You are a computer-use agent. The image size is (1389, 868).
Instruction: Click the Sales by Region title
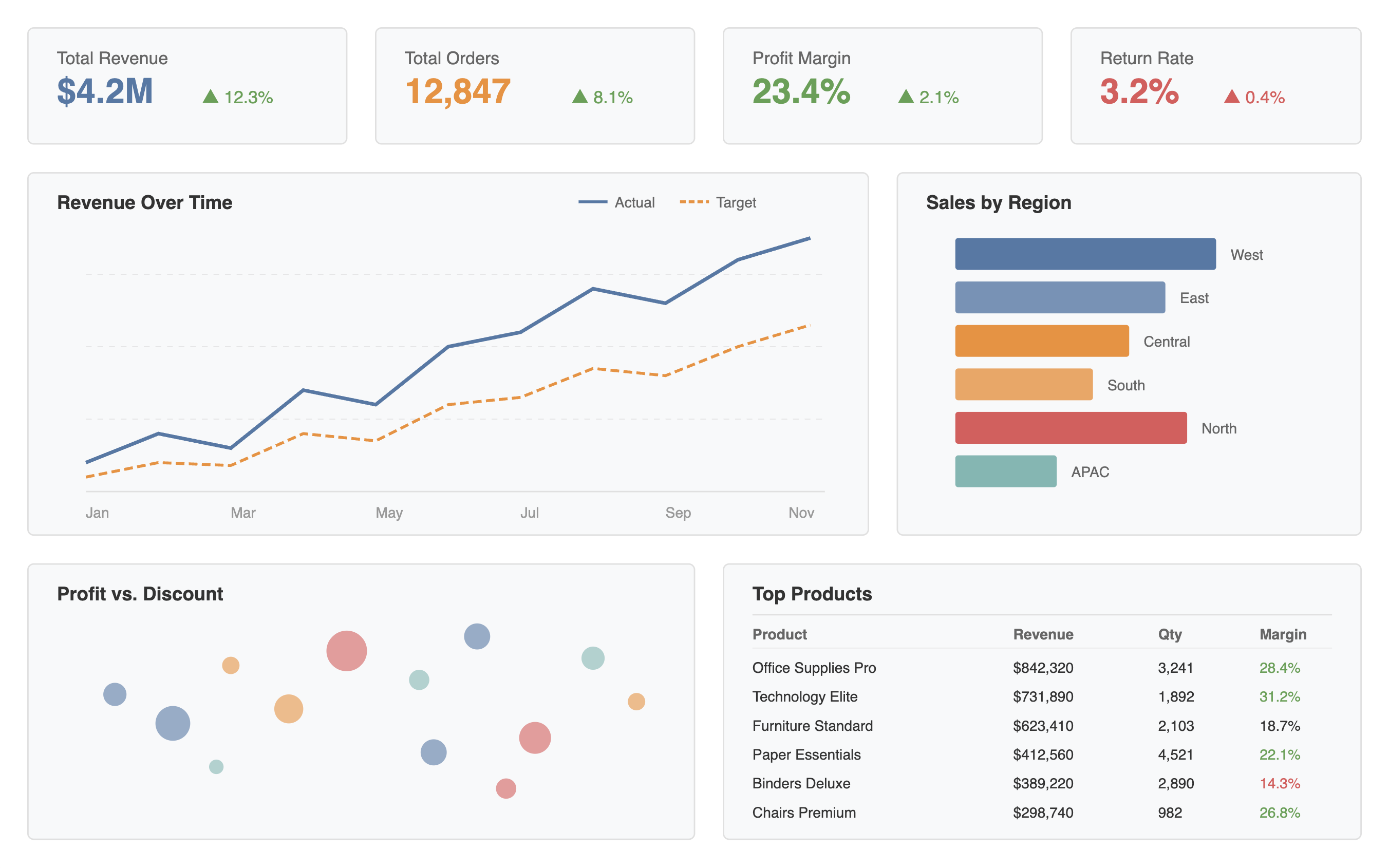pyautogui.click(x=999, y=203)
